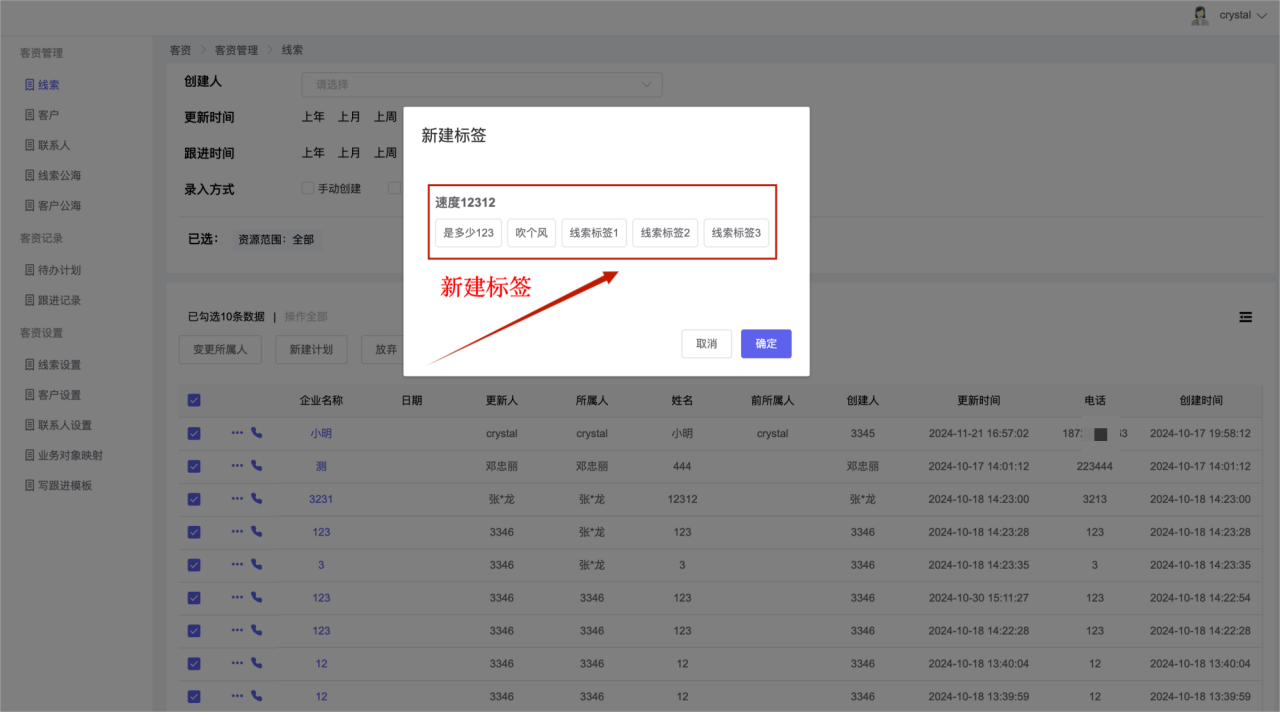Image resolution: width=1280 pixels, height=712 pixels.
Task: Open the 创建人 select dropdown
Action: [481, 85]
